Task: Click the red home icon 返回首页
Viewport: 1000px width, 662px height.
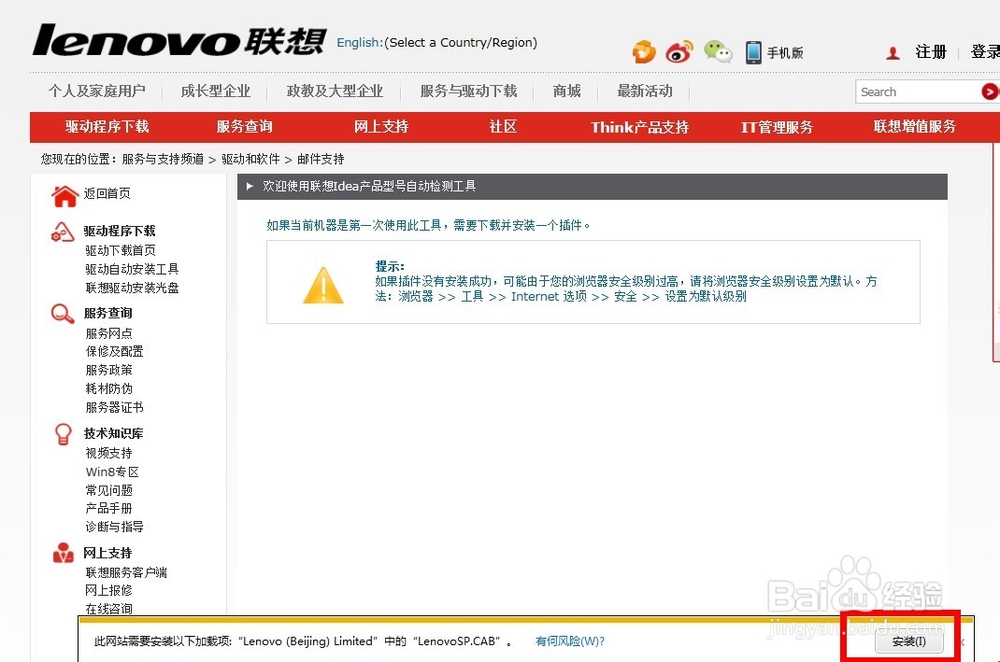Action: click(x=64, y=196)
